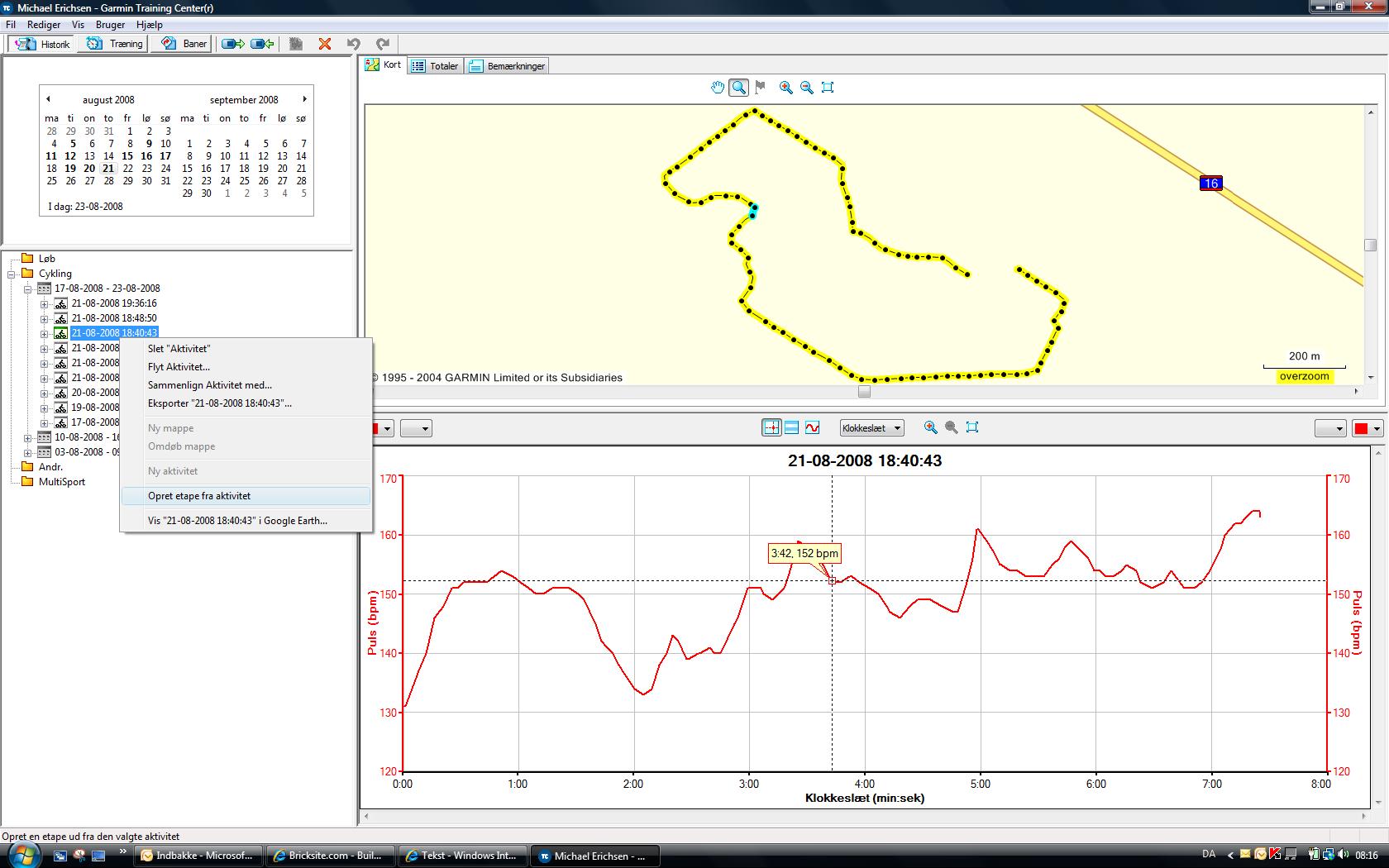The width and height of the screenshot is (1389, 868).
Task: Collapse the Cykling folder
Action: click(12, 274)
